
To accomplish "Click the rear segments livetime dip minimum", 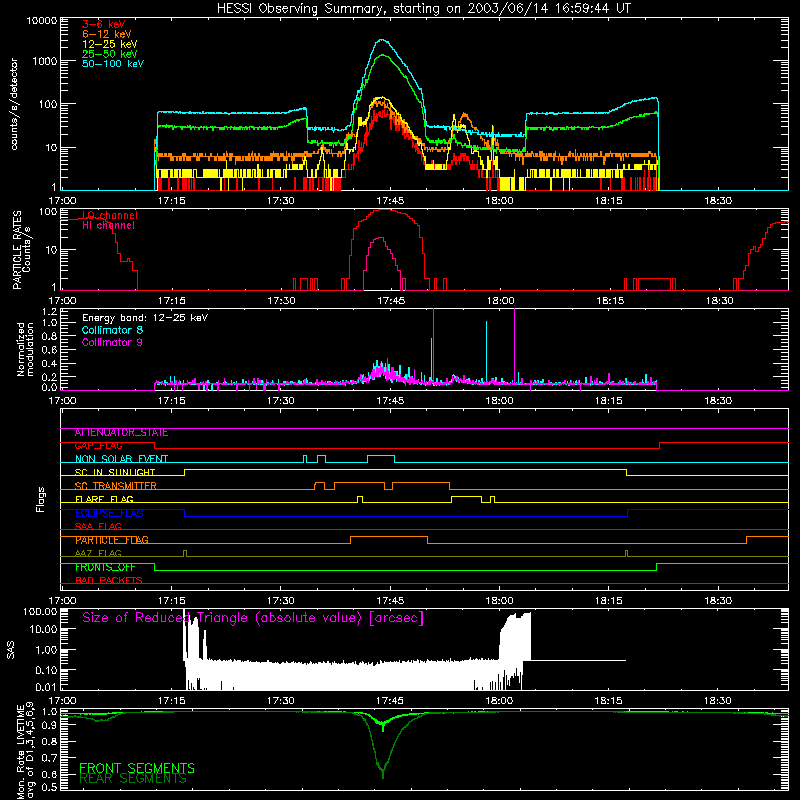I will coord(383,773).
